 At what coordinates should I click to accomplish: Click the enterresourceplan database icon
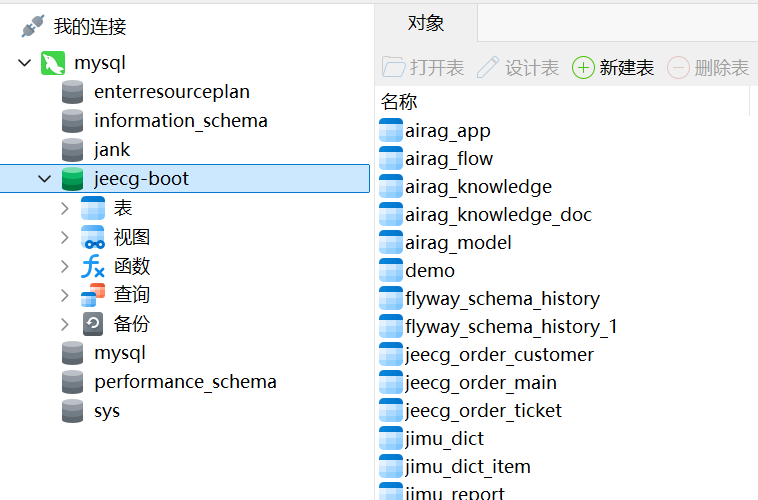click(x=73, y=92)
